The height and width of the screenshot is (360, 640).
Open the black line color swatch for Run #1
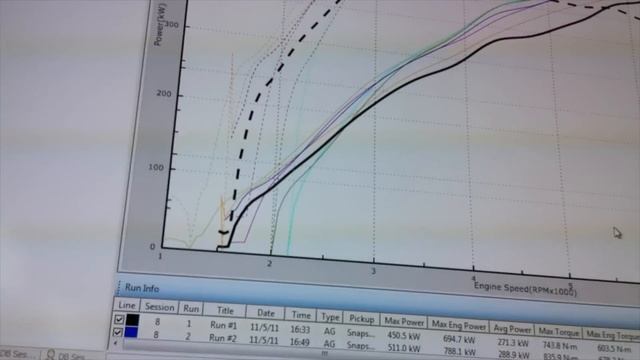(133, 320)
